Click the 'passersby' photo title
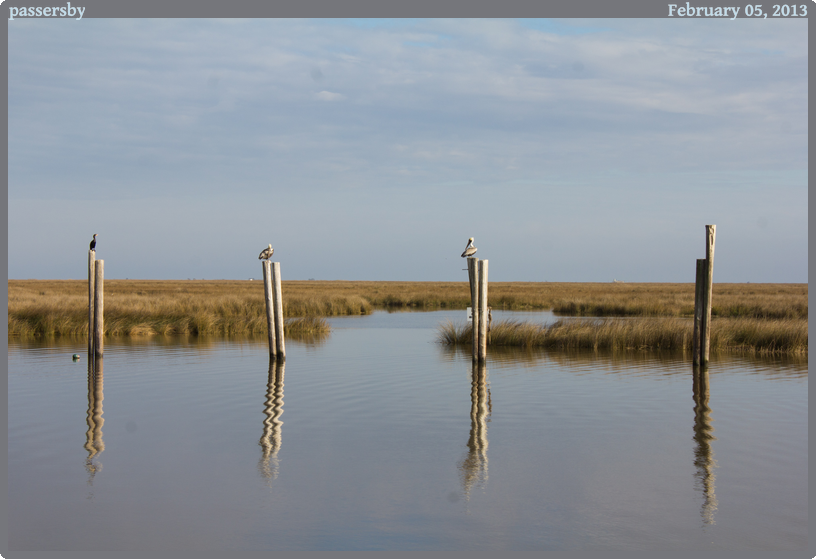This screenshot has width=816, height=559. [x=47, y=10]
